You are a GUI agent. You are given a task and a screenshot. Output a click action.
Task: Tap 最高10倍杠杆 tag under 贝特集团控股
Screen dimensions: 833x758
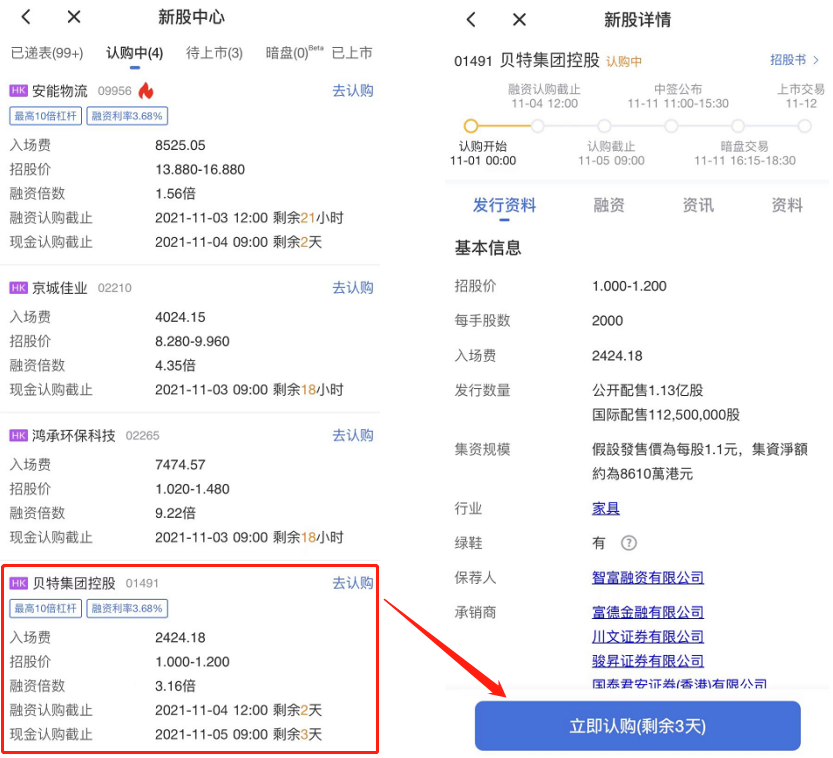46,608
